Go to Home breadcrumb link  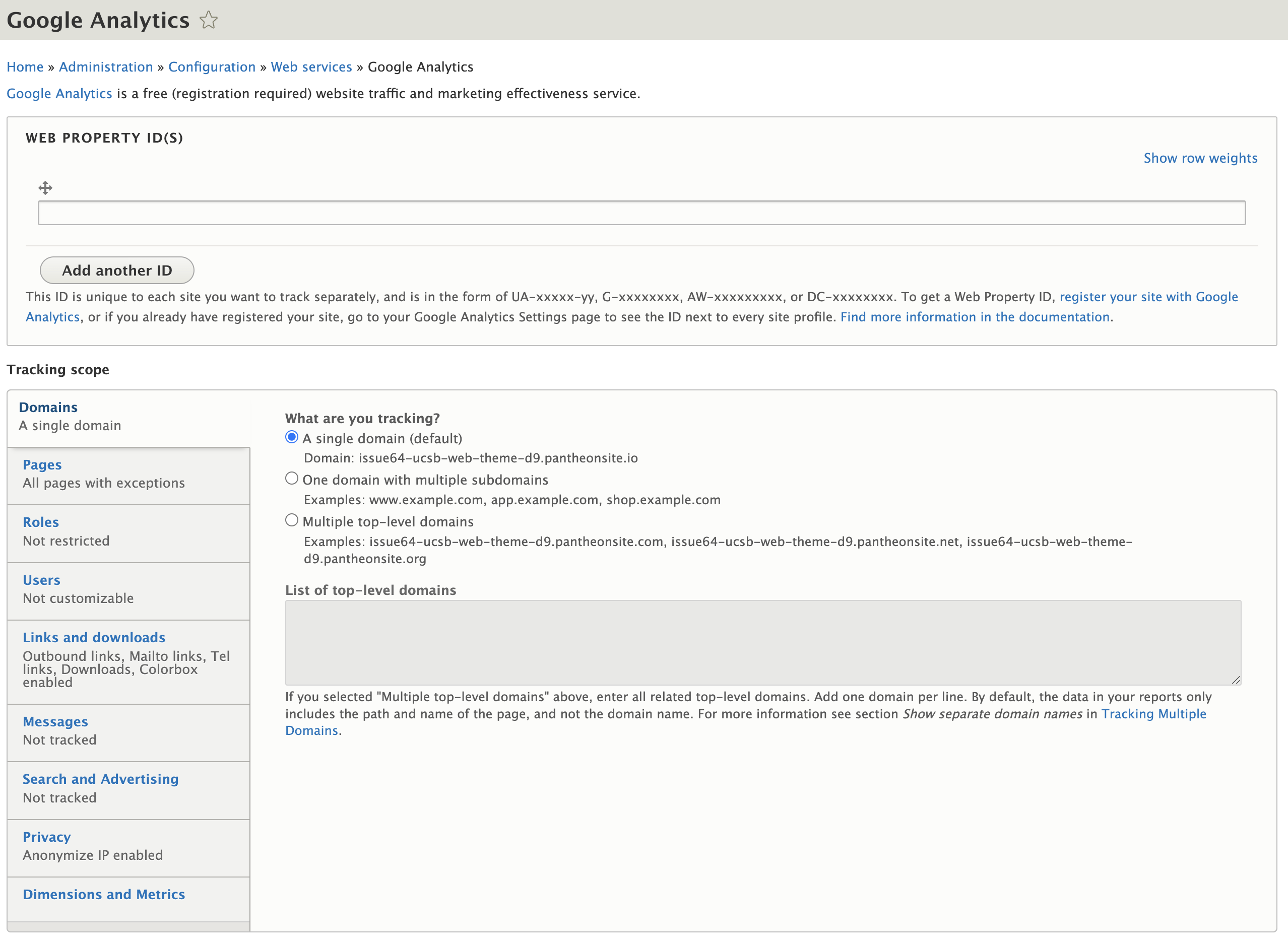click(x=25, y=67)
